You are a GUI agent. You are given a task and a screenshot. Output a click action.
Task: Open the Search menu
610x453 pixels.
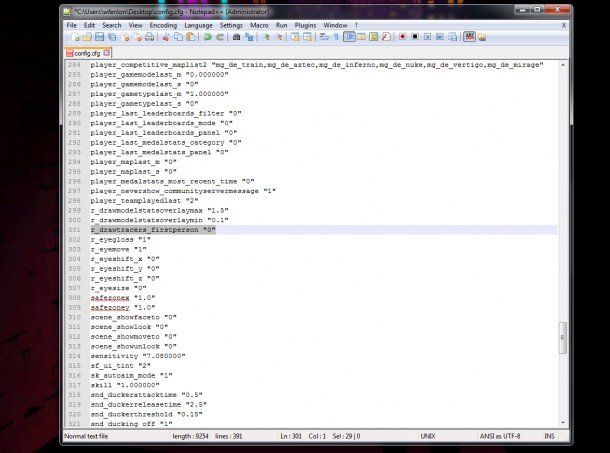(112, 25)
